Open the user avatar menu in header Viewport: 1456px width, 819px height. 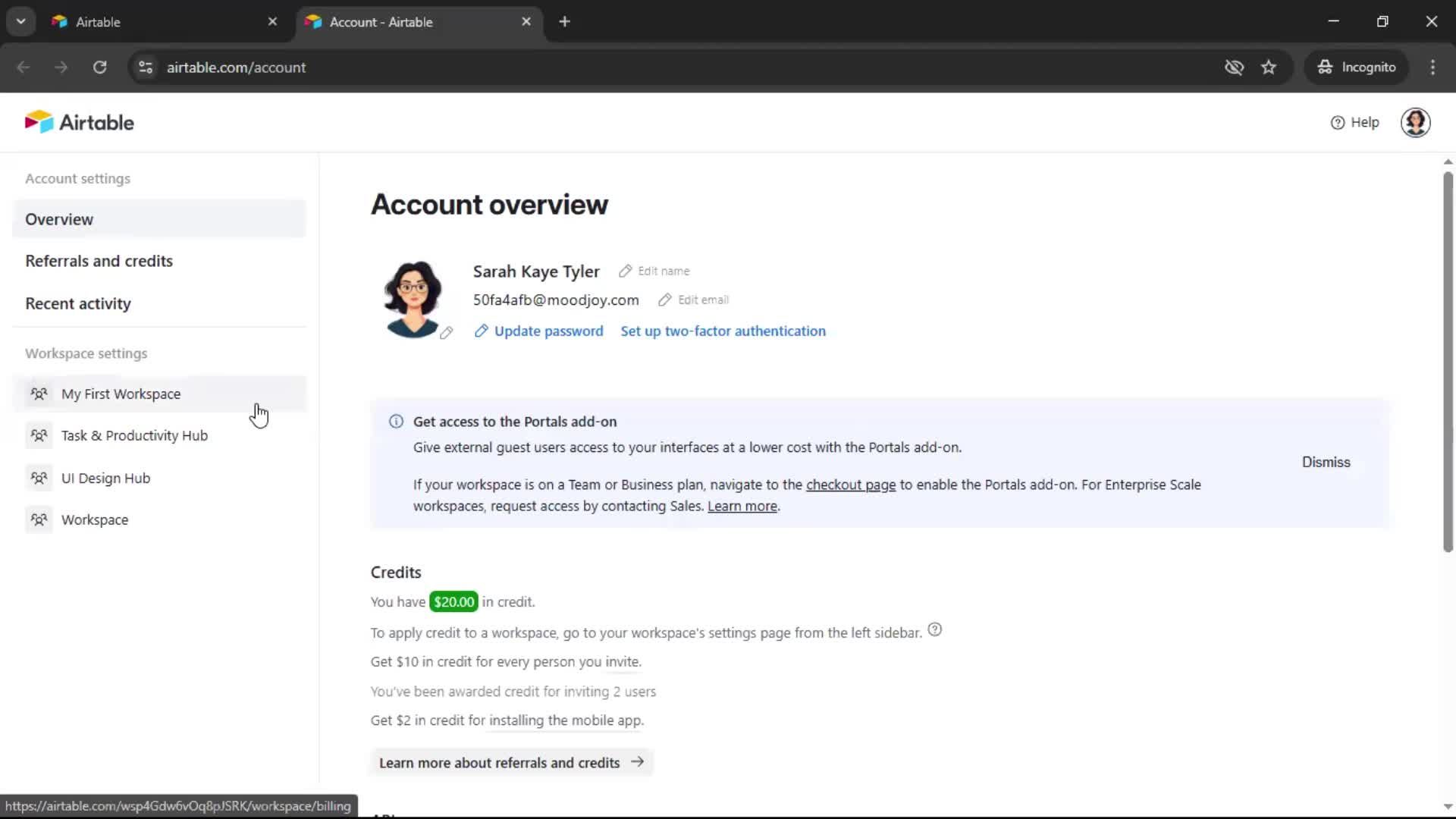(x=1415, y=122)
